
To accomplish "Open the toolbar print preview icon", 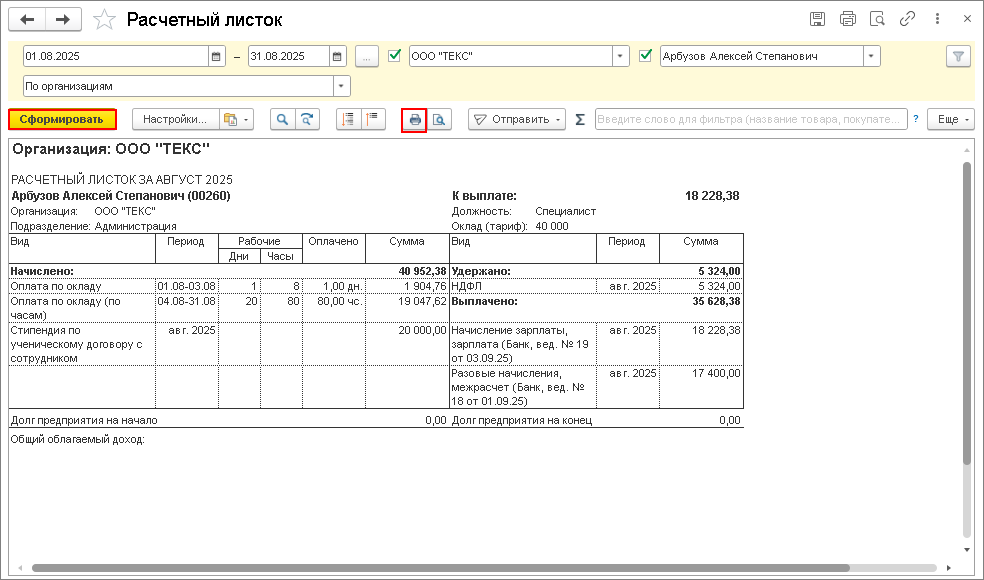I will [439, 119].
